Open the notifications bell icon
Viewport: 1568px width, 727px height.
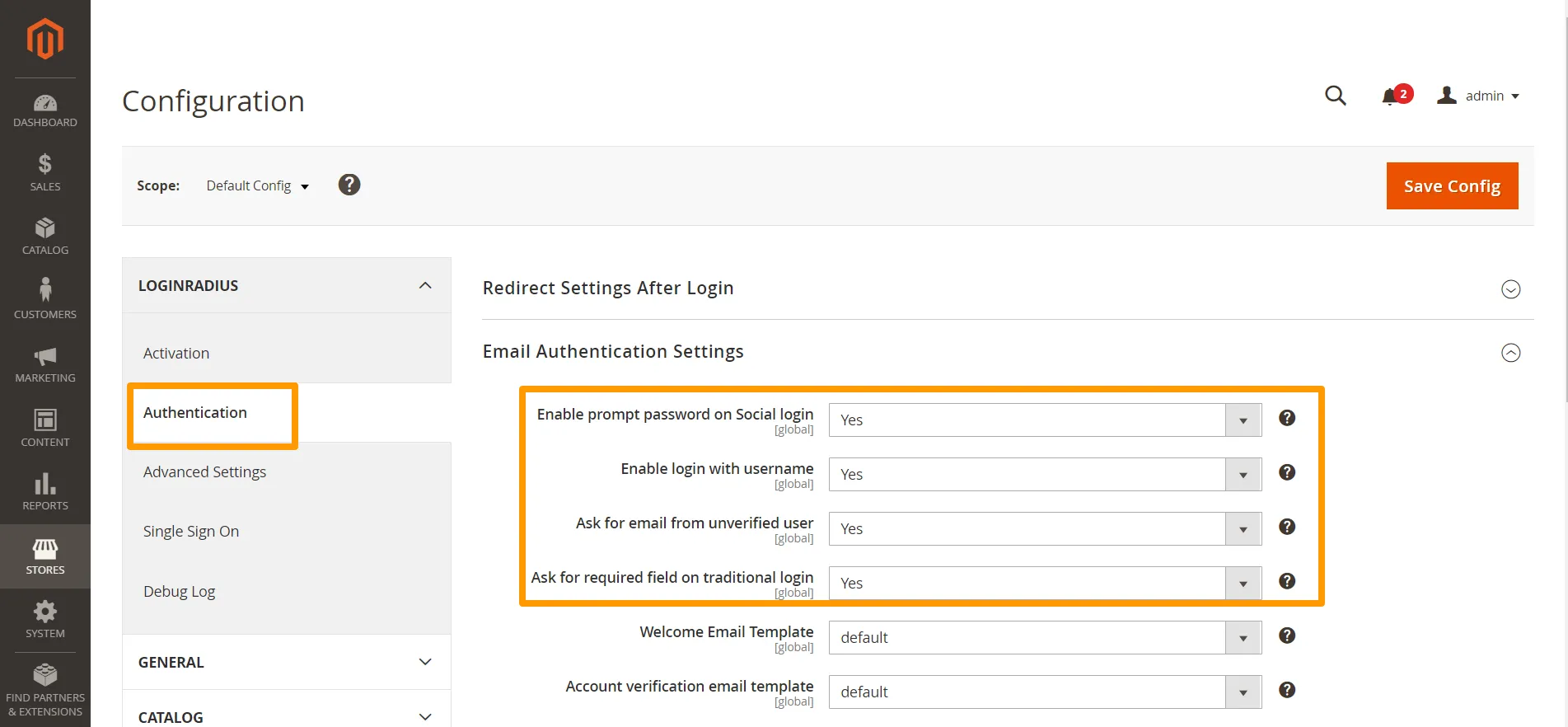(1391, 96)
